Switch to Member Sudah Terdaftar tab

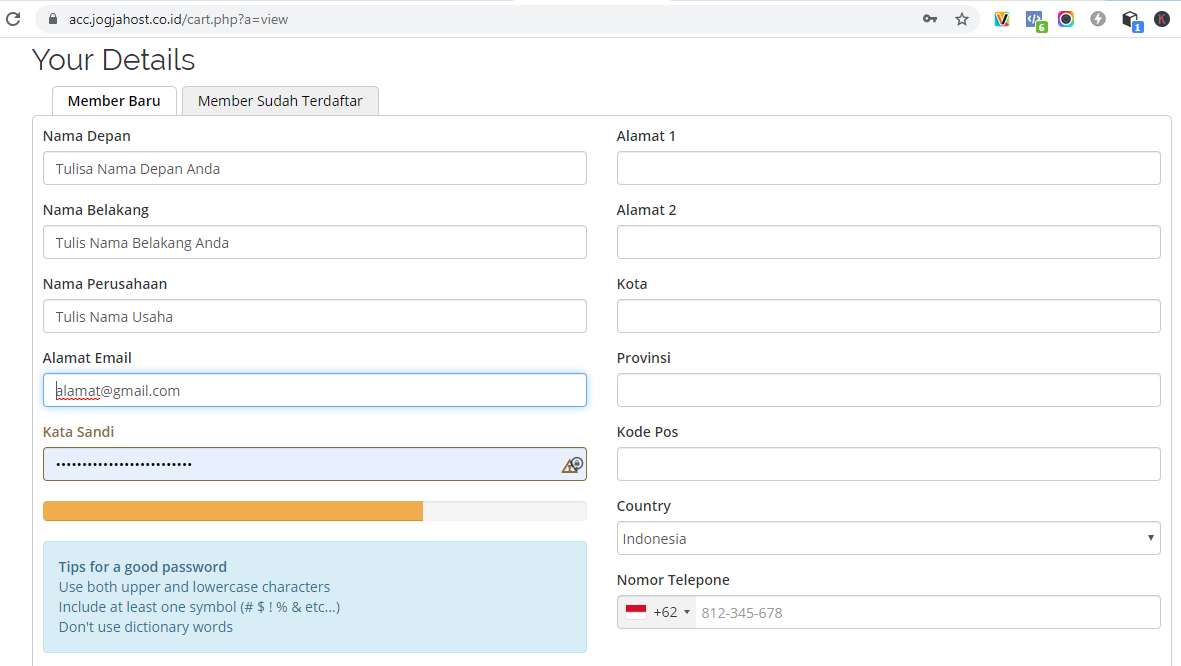280,101
